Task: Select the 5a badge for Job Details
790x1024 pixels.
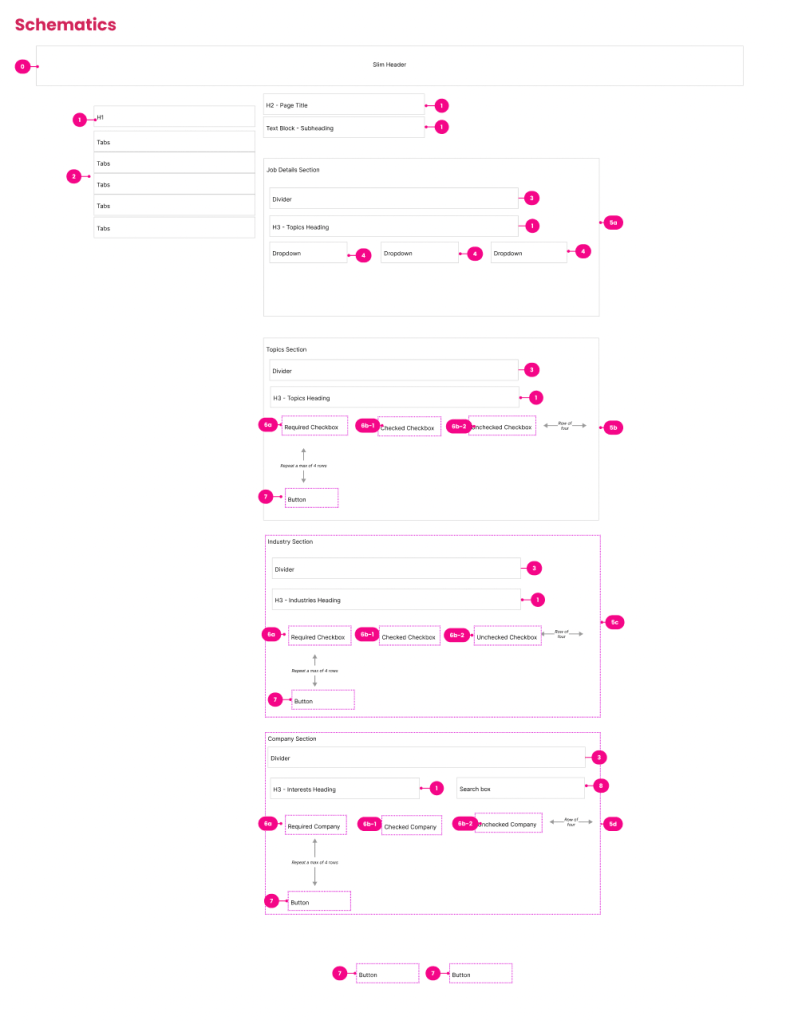Action: [613, 222]
